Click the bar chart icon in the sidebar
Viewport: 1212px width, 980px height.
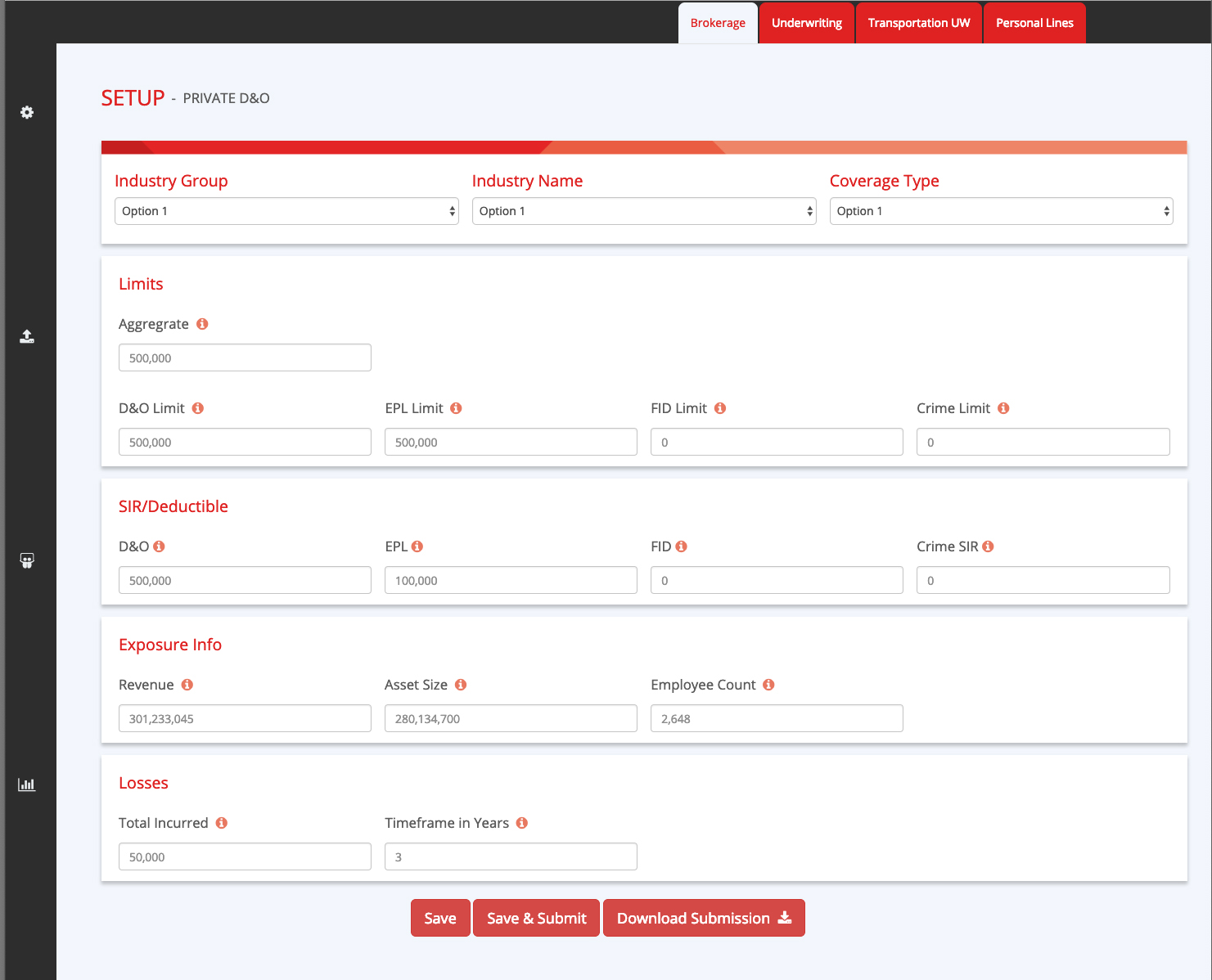pos(27,784)
